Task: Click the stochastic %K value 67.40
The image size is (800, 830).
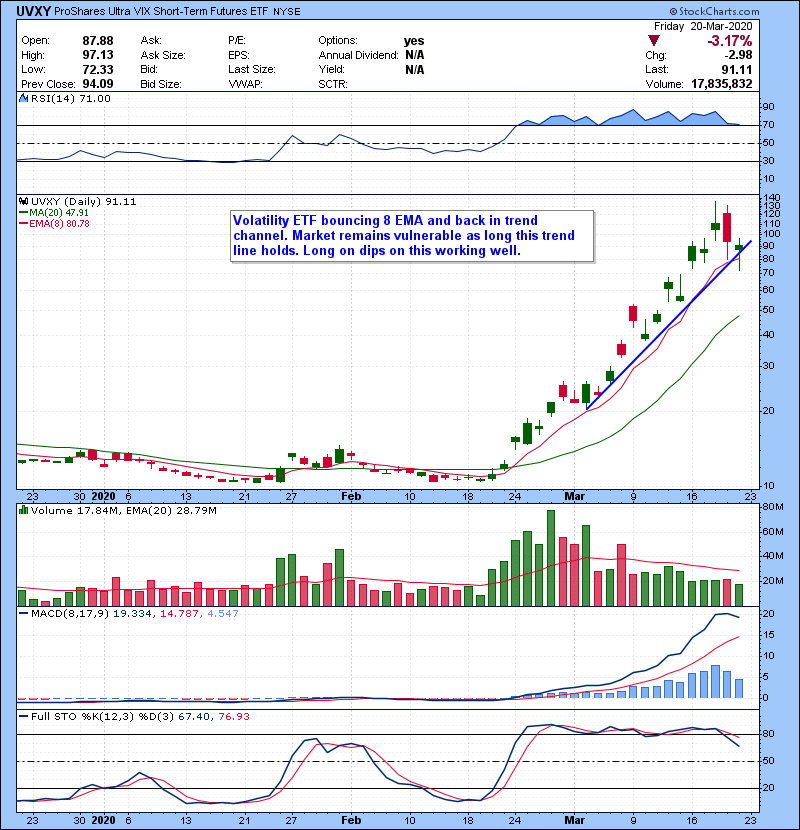Action: [x=193, y=717]
